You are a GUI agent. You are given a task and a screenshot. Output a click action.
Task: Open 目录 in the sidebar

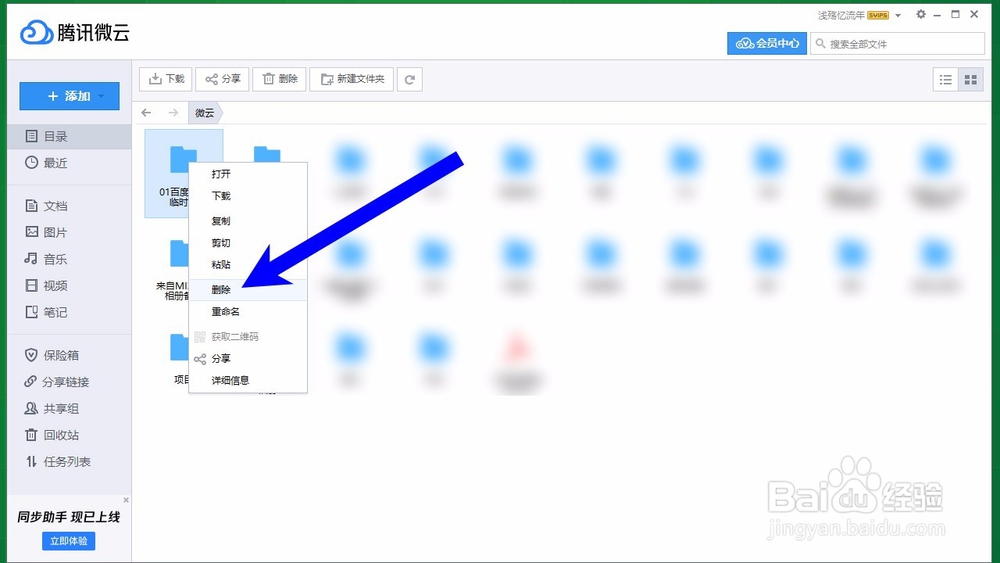point(70,136)
